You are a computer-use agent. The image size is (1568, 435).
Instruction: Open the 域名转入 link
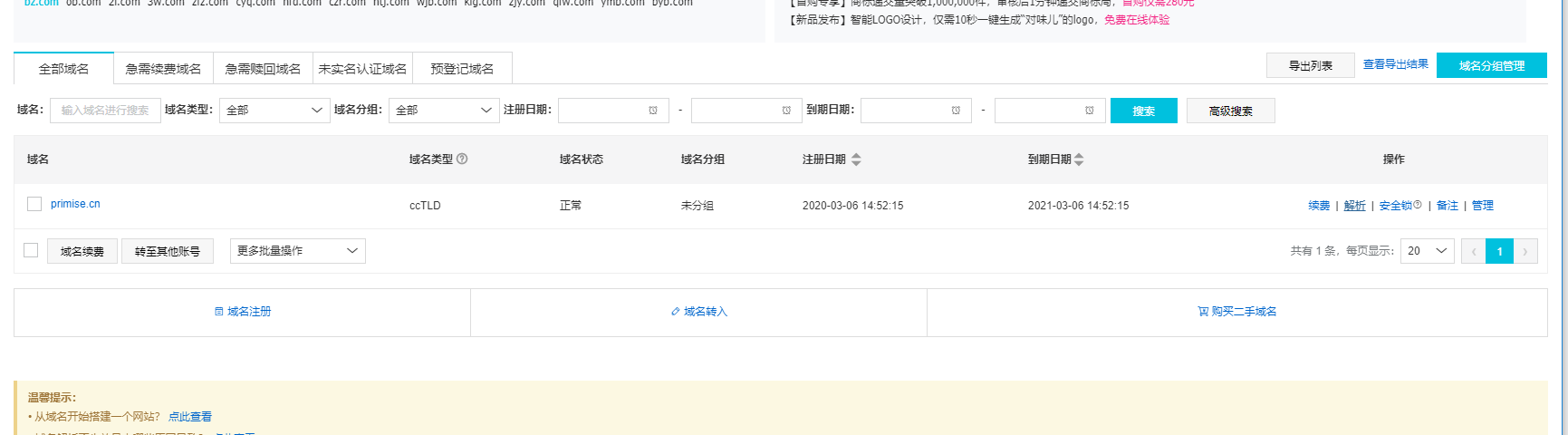coord(699,312)
